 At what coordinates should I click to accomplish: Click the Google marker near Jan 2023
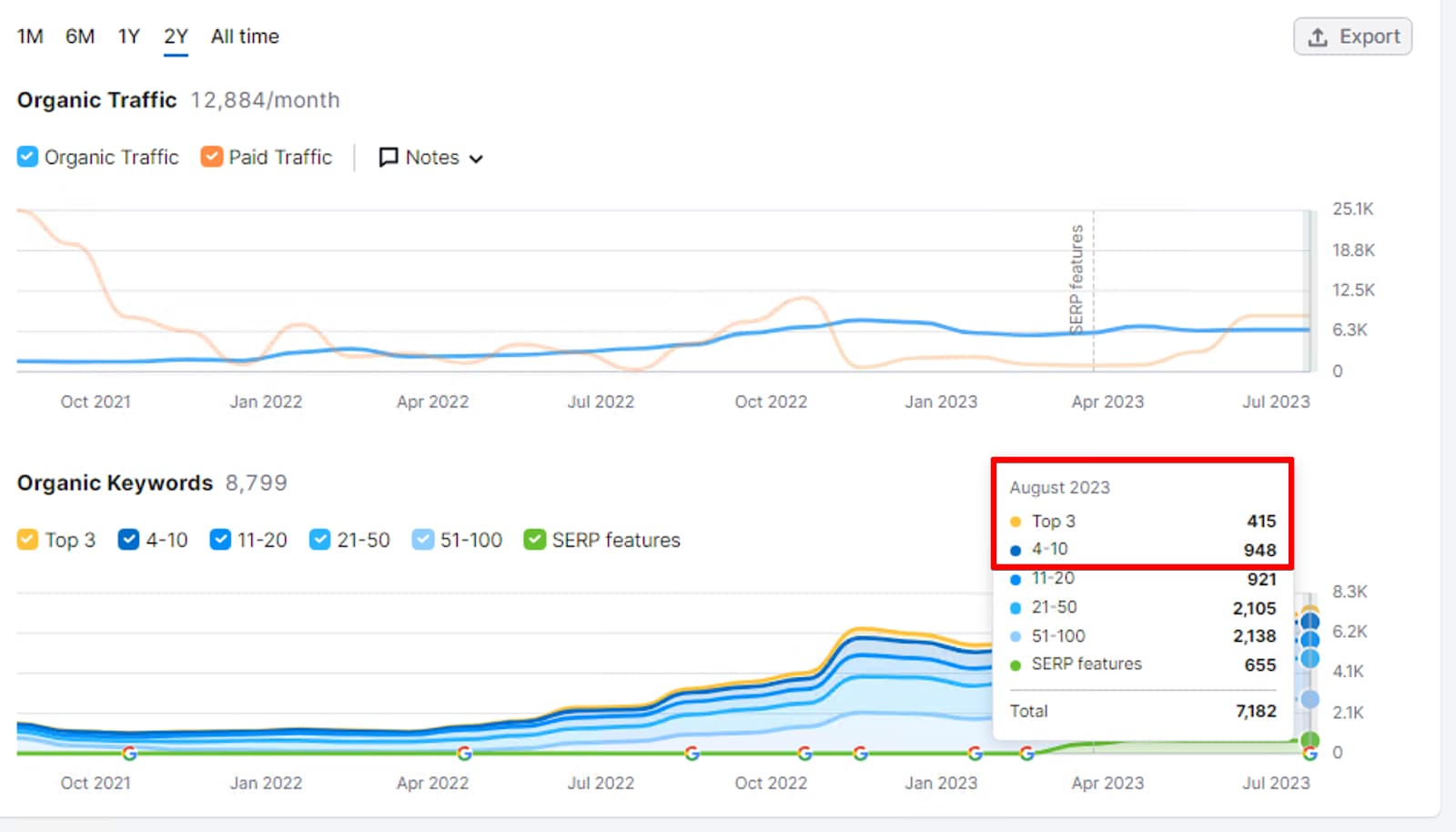[976, 754]
